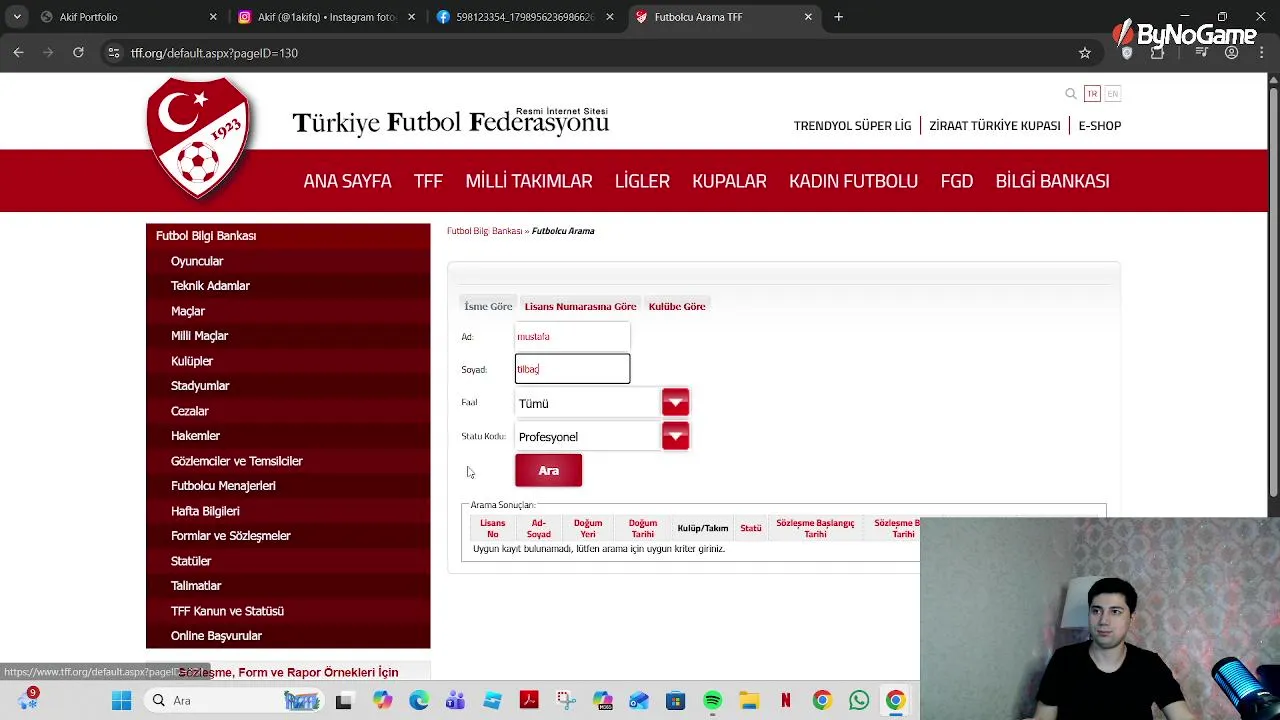Open the FGD menu item

point(956,181)
